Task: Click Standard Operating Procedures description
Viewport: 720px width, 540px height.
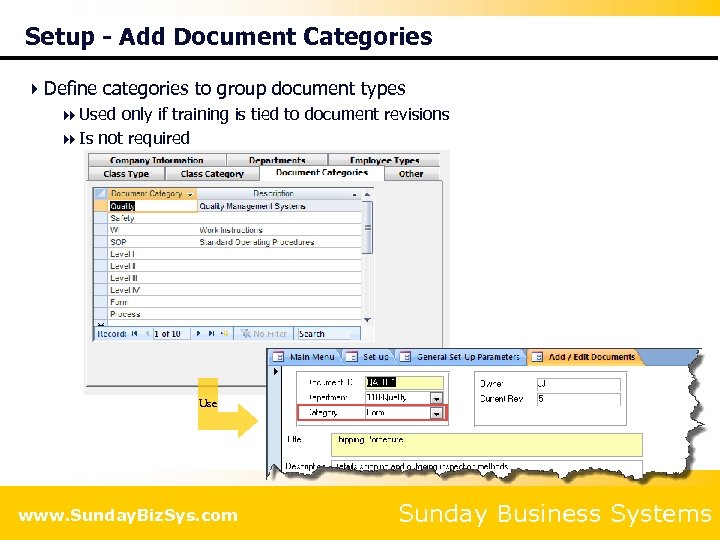Action: pyautogui.click(x=280, y=242)
